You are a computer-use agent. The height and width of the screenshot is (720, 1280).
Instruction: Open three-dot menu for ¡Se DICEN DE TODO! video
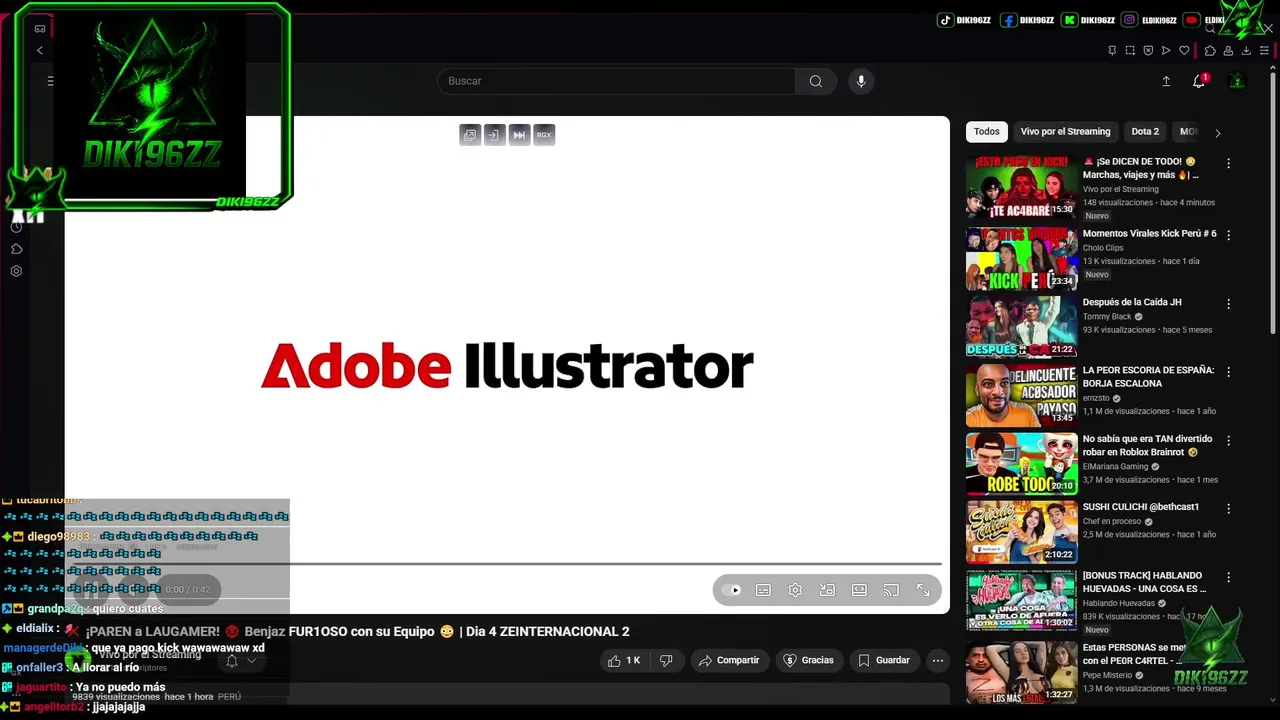(1228, 163)
